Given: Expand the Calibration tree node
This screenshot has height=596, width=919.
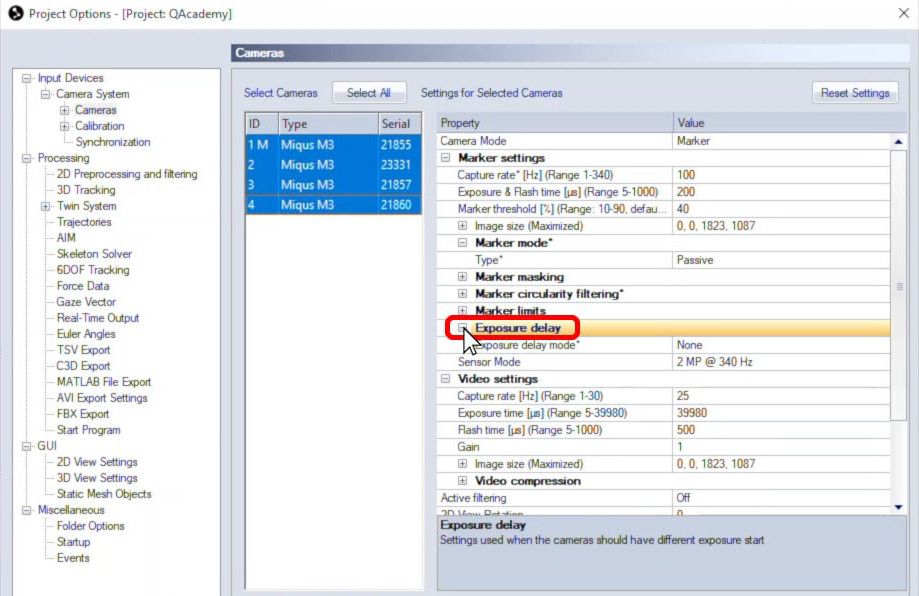Looking at the screenshot, I should [x=65, y=126].
